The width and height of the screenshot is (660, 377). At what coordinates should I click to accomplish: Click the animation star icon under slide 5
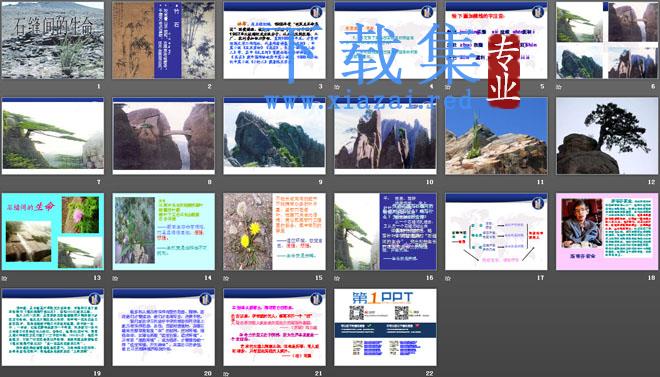tap(448, 87)
